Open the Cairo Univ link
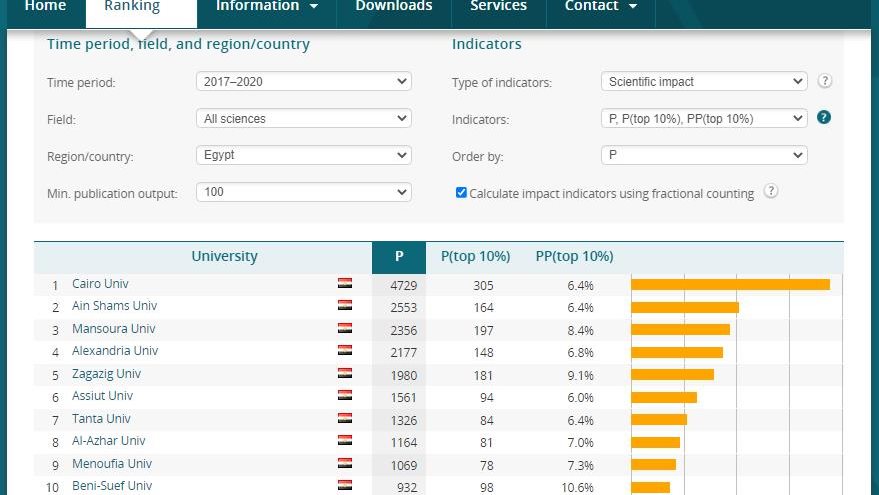The width and height of the screenshot is (879, 495). pos(100,284)
